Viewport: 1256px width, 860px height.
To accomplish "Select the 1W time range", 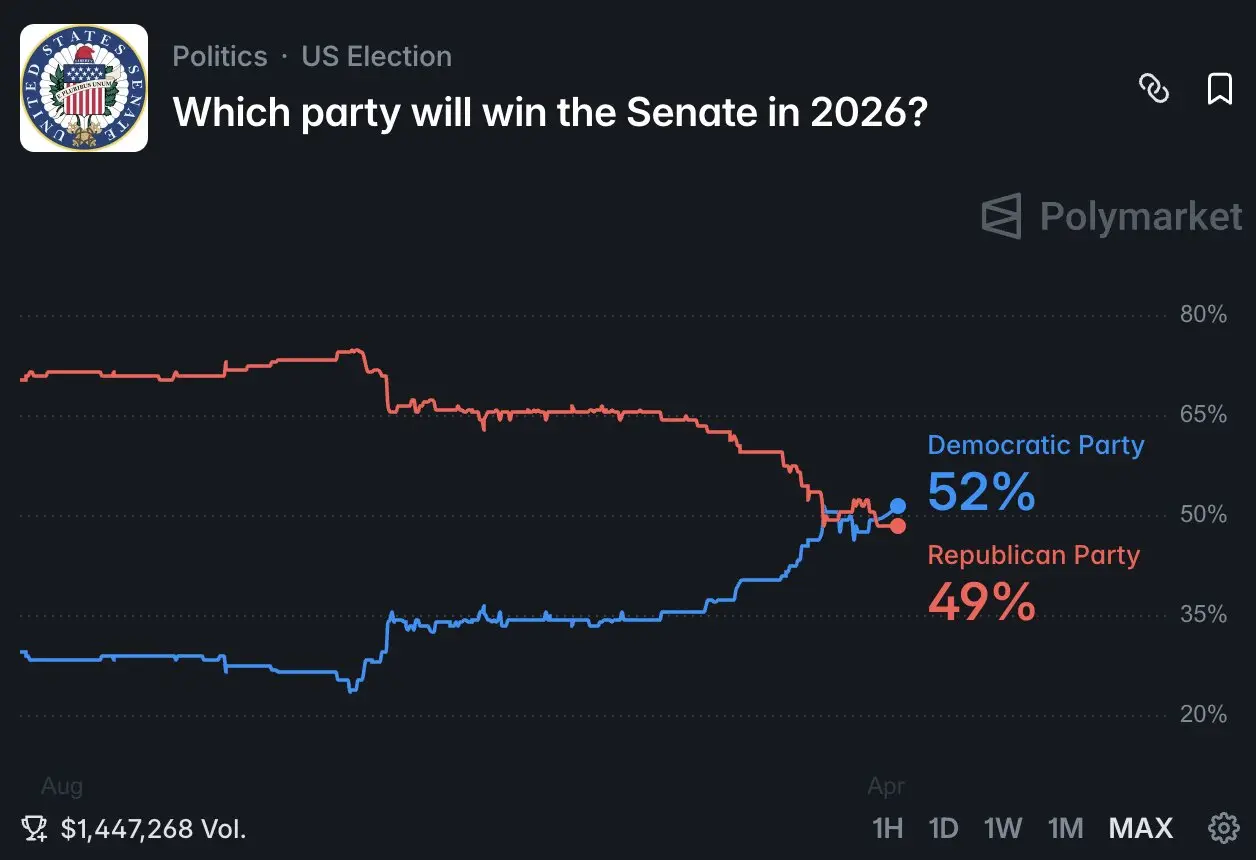I will [1002, 828].
